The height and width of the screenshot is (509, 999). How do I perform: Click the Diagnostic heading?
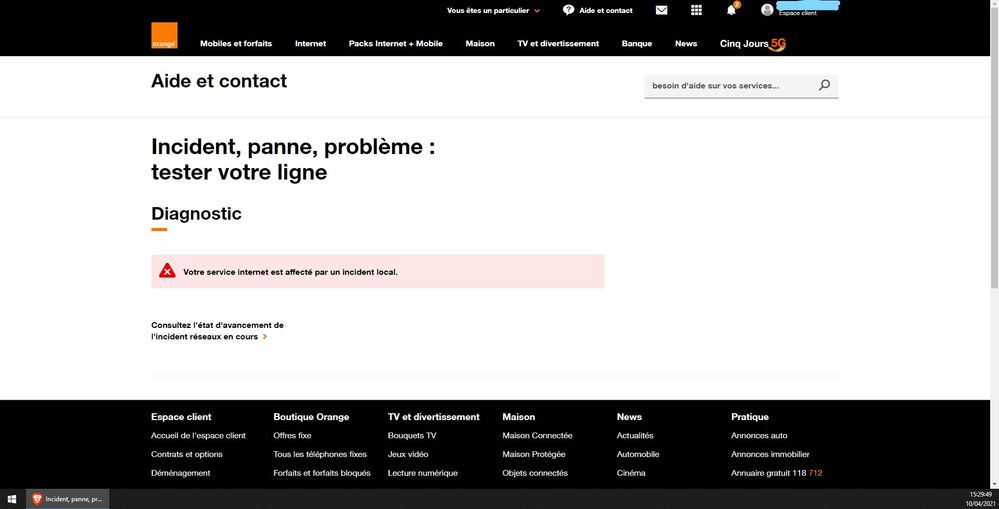click(196, 213)
